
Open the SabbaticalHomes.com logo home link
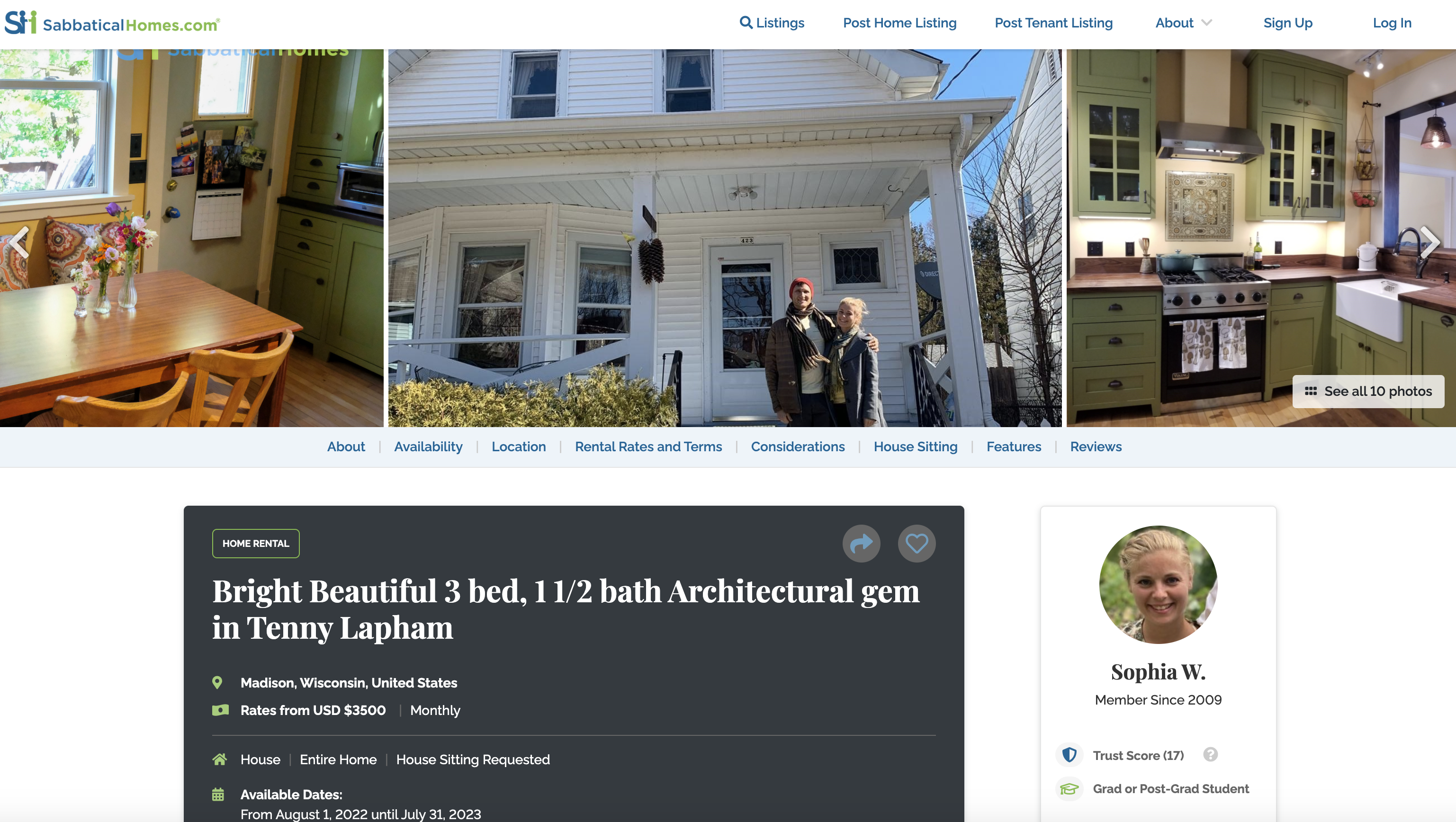point(112,23)
